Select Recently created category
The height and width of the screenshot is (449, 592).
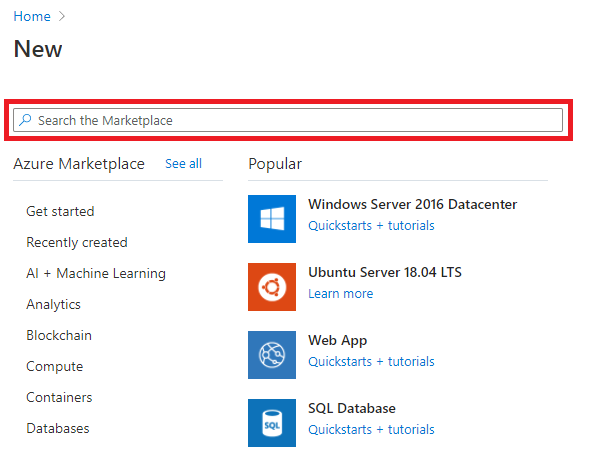[77, 242]
